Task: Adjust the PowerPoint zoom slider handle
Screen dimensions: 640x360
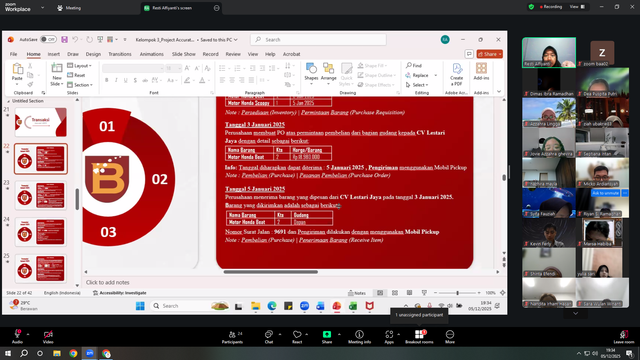Action: click(458, 293)
